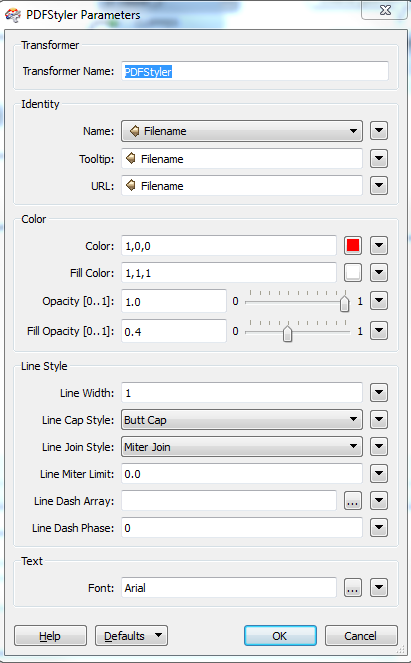Open the Font picker ellipsis button
Image resolution: width=411 pixels, height=663 pixels.
point(353,588)
